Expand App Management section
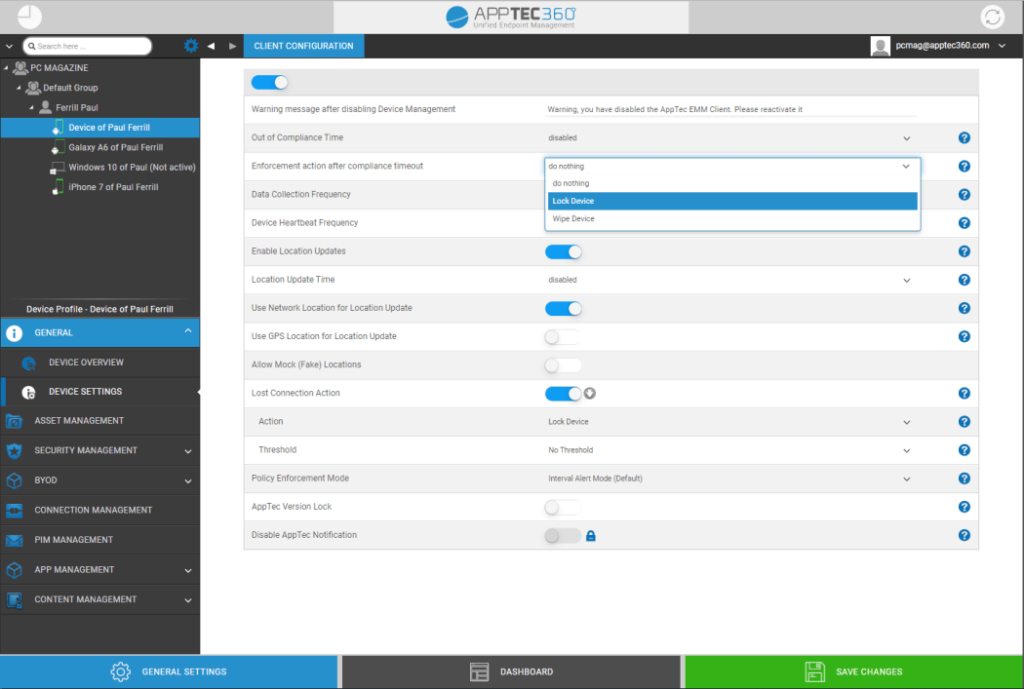Screen dimensions: 1024x689 pyautogui.click(x=188, y=570)
